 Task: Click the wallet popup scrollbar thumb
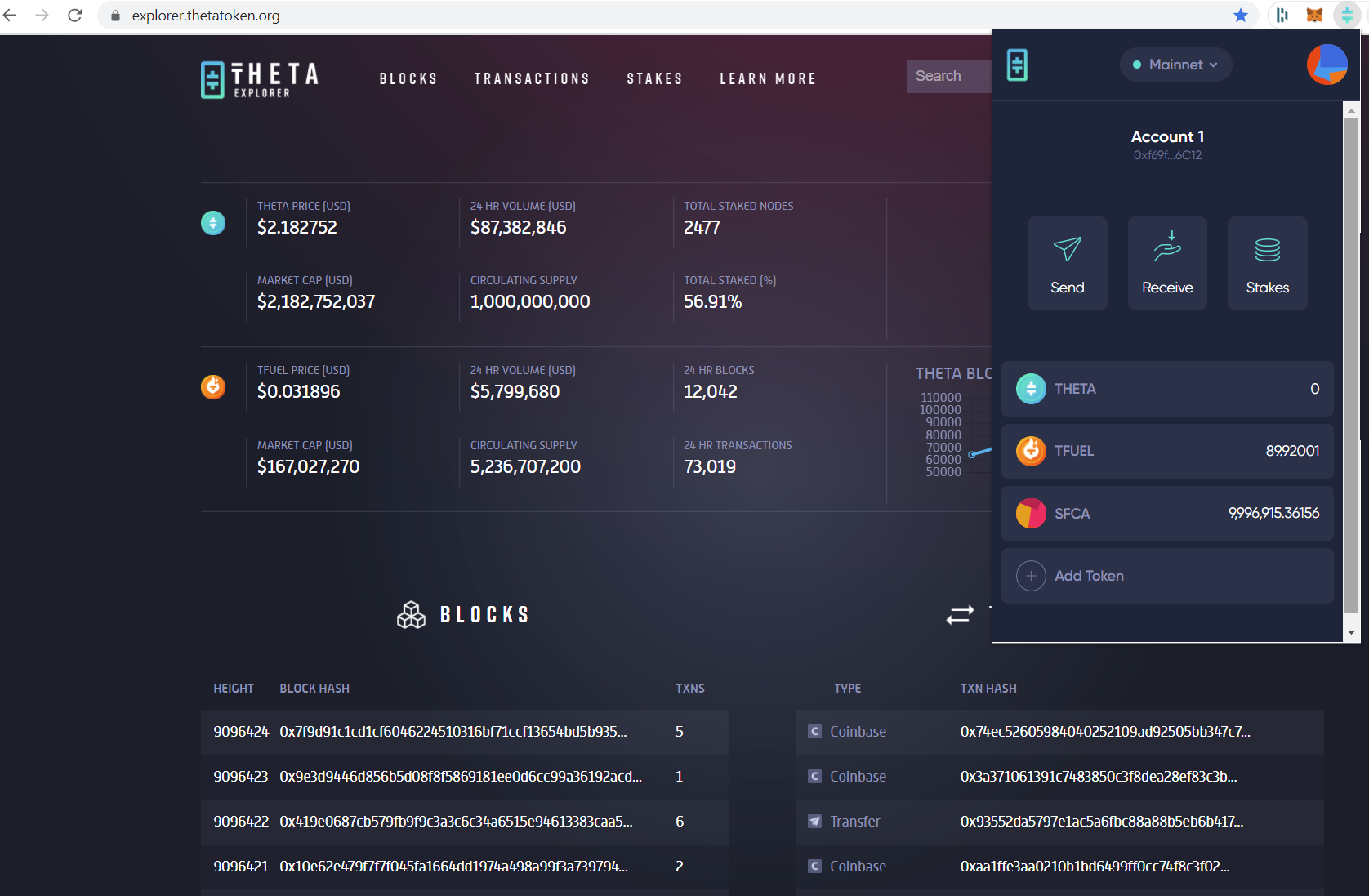click(1351, 365)
